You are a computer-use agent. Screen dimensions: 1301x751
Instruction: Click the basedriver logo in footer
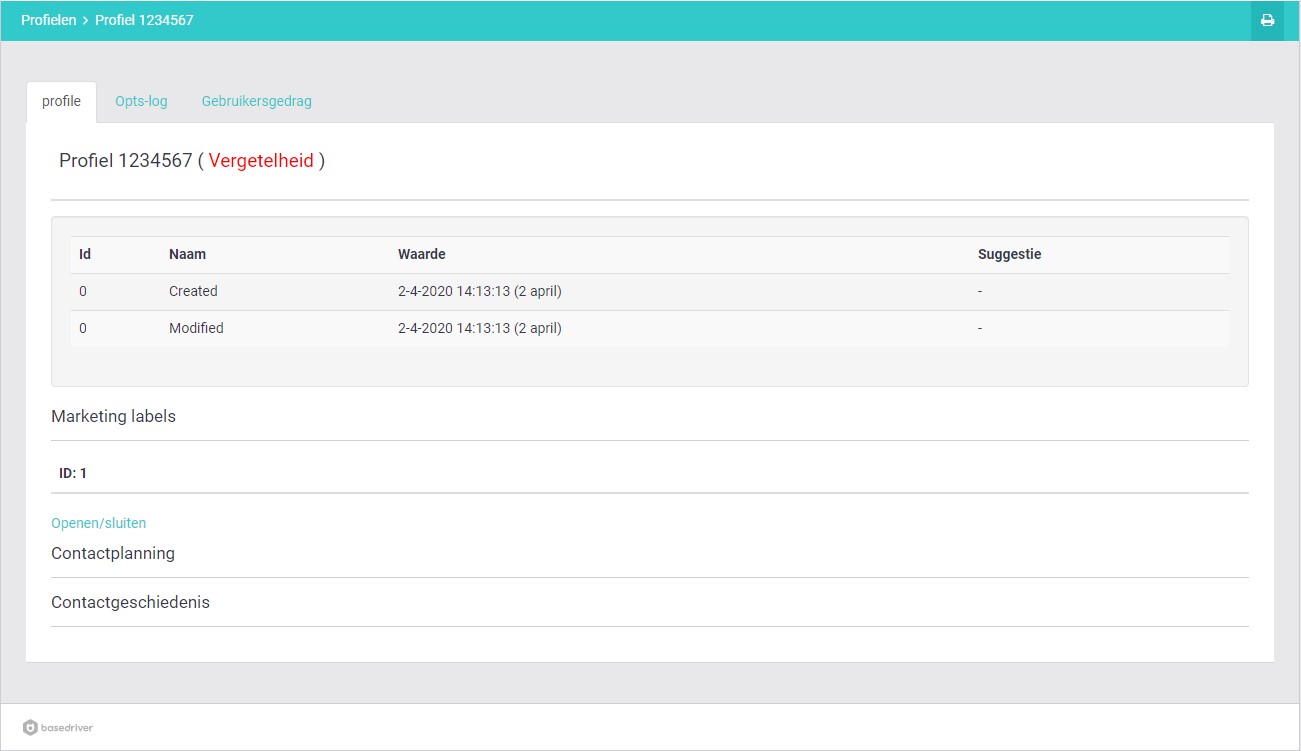[x=58, y=728]
